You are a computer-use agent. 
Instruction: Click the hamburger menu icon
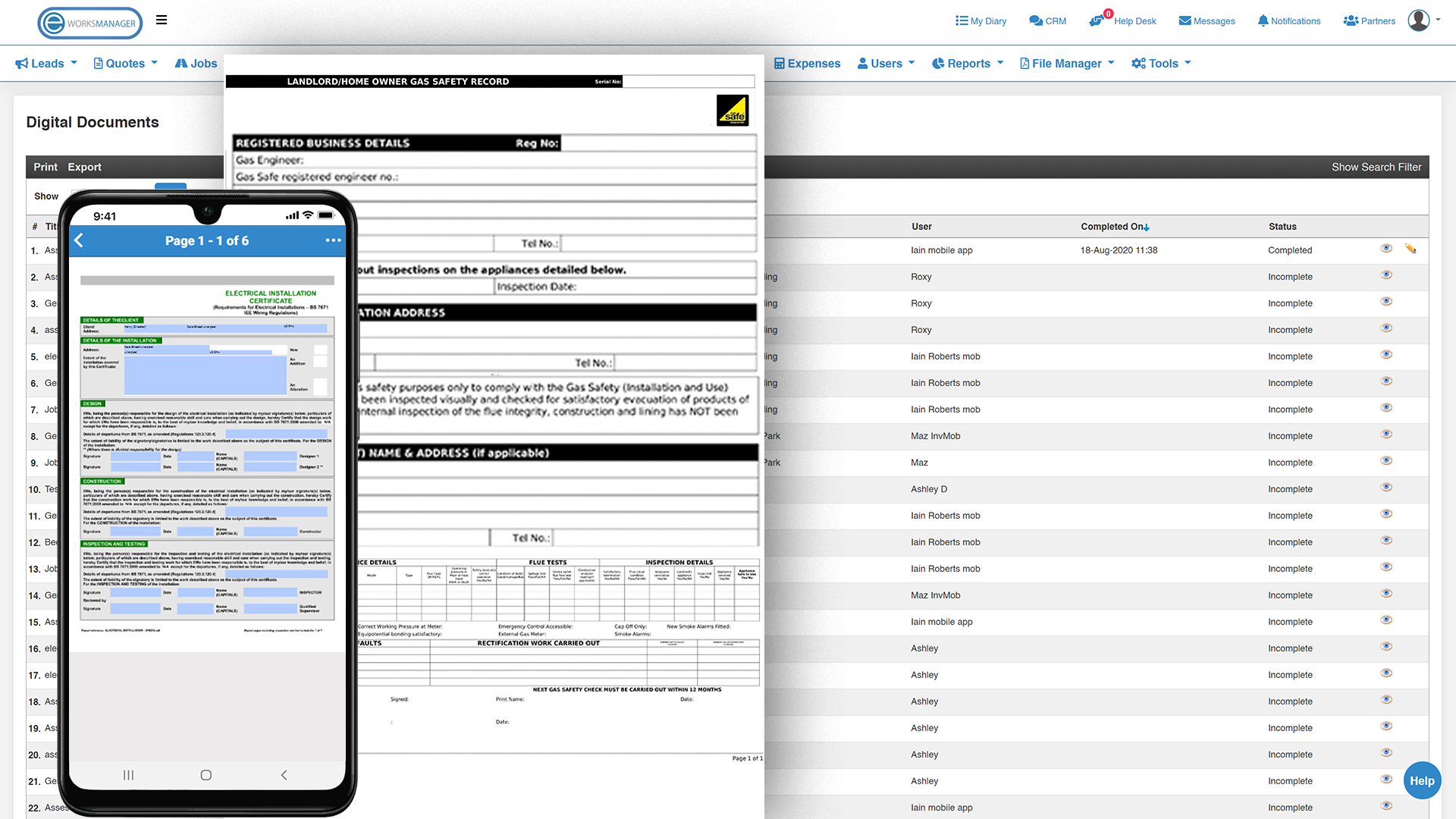pos(161,20)
